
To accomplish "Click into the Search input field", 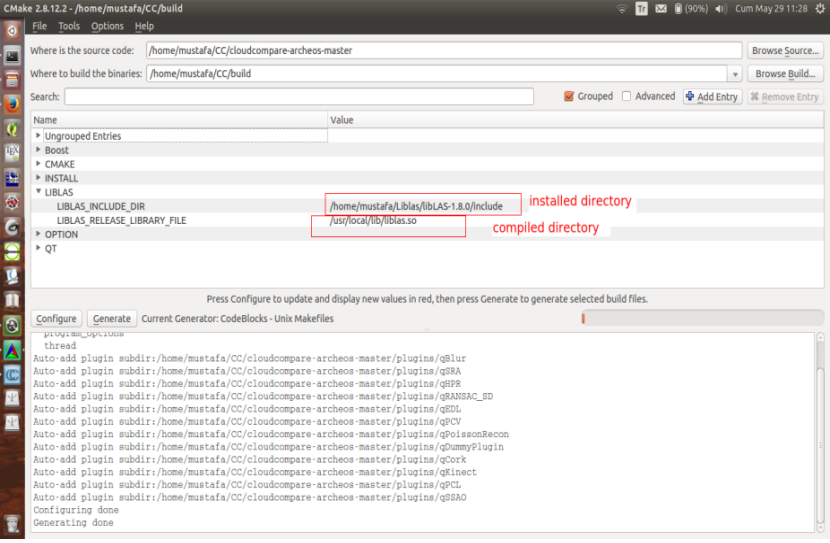I will (308, 97).
